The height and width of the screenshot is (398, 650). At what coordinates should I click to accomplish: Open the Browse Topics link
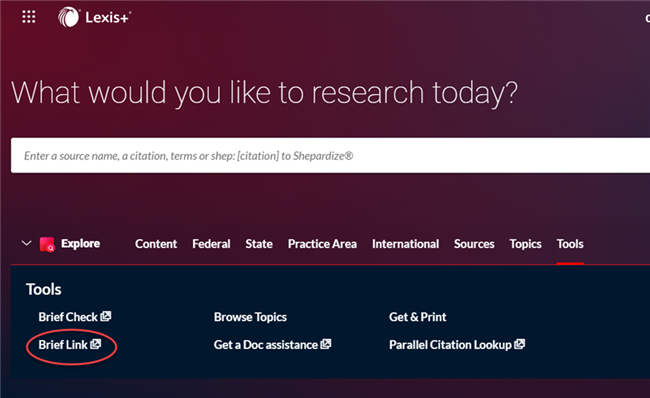coord(250,317)
